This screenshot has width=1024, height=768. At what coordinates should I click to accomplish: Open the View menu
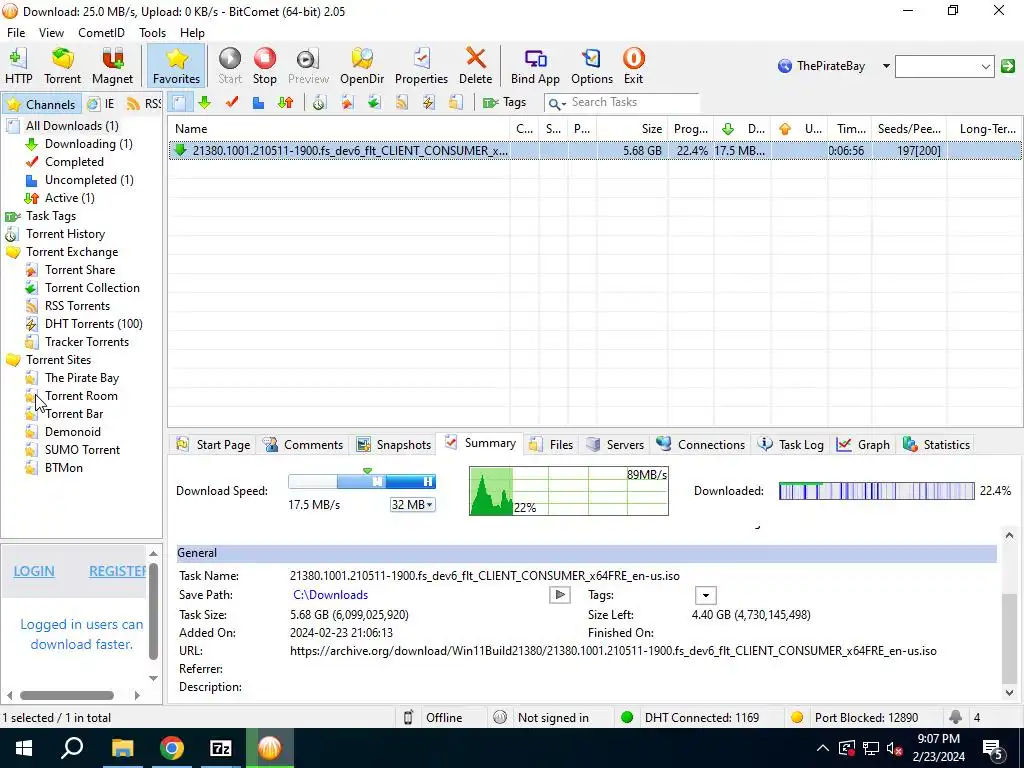coord(51,33)
